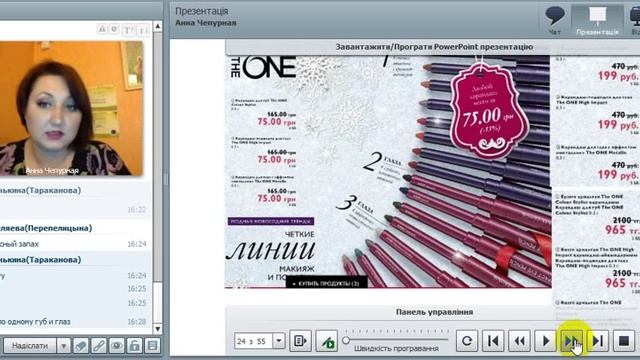
Task: Expand the Надіслати dropdown arrow
Action: 63,346
